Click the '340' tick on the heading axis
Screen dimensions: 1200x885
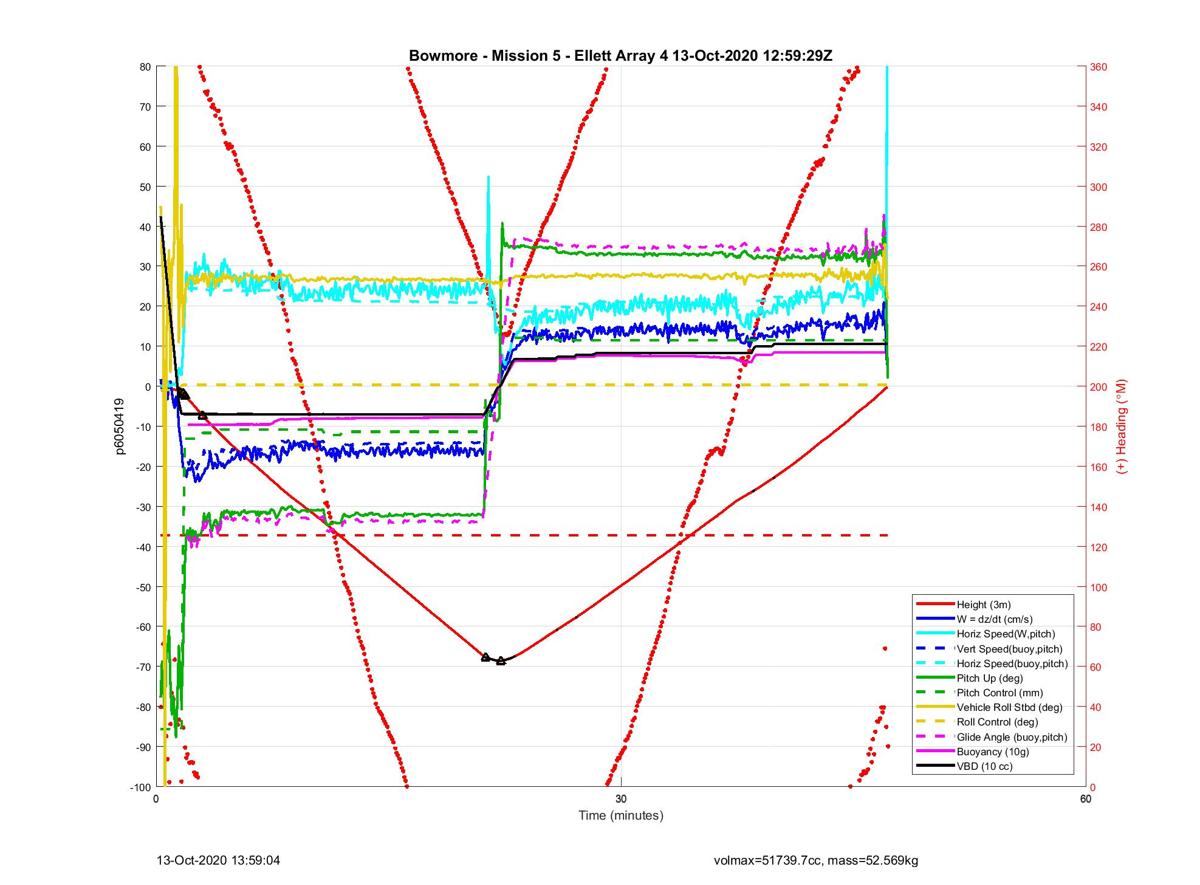[x=1100, y=107]
